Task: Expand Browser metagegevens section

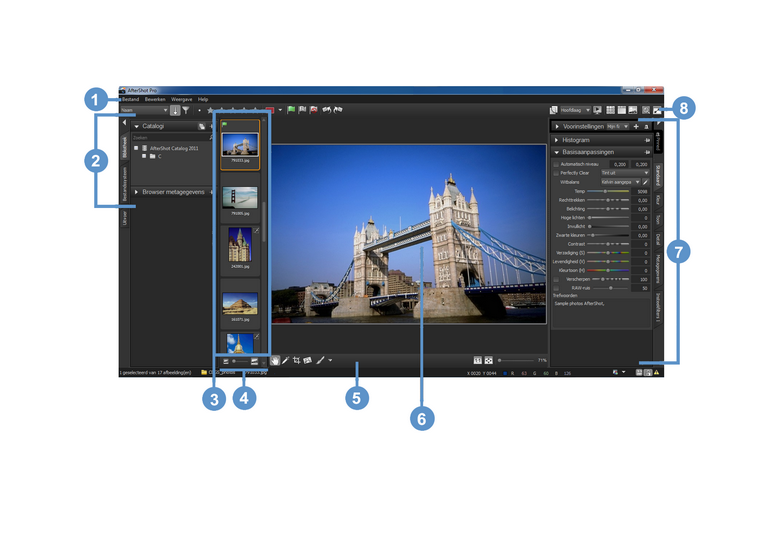Action: (x=137, y=191)
